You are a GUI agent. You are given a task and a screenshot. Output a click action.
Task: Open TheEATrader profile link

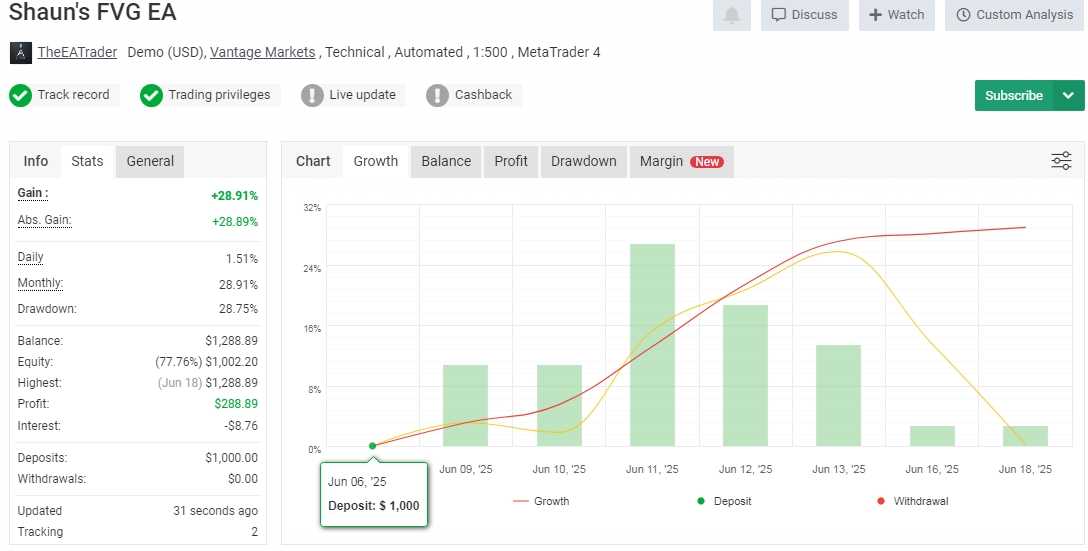pyautogui.click(x=77, y=52)
